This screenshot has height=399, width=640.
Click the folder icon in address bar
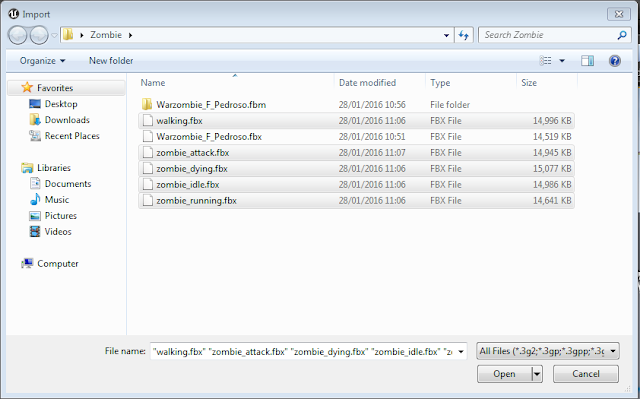coord(68,35)
